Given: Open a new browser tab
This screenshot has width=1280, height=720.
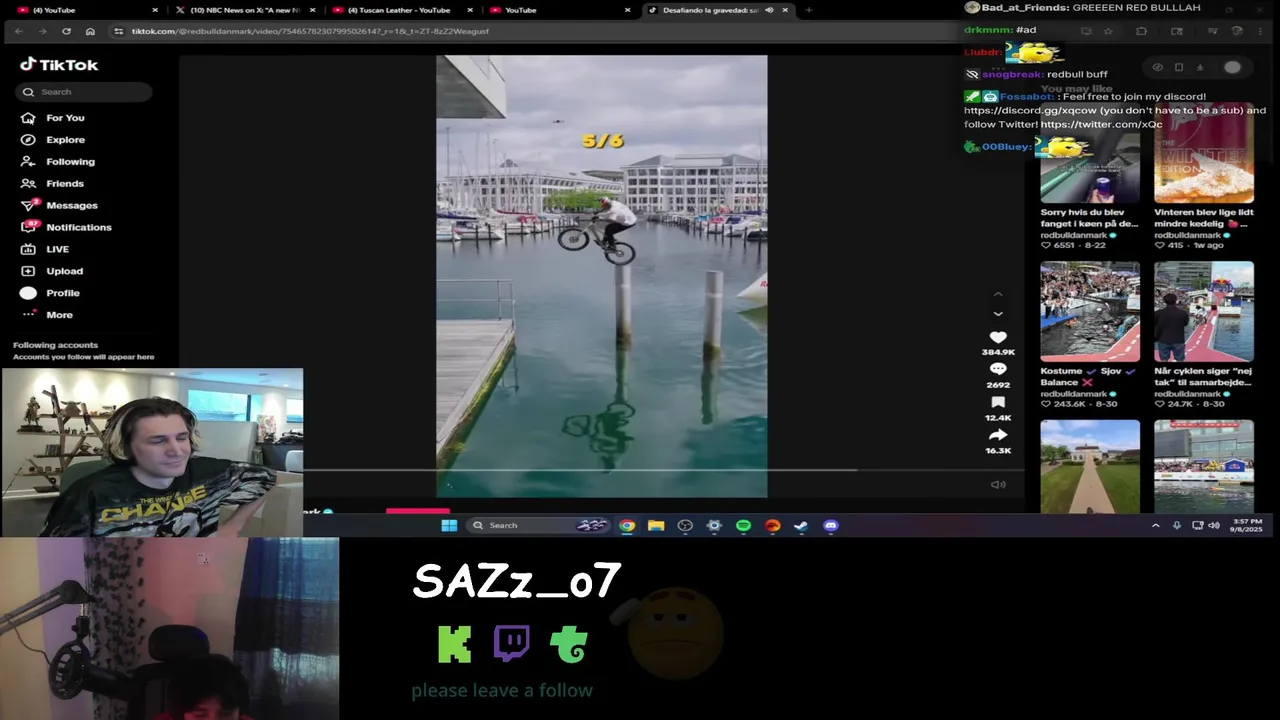Looking at the screenshot, I should 808,10.
